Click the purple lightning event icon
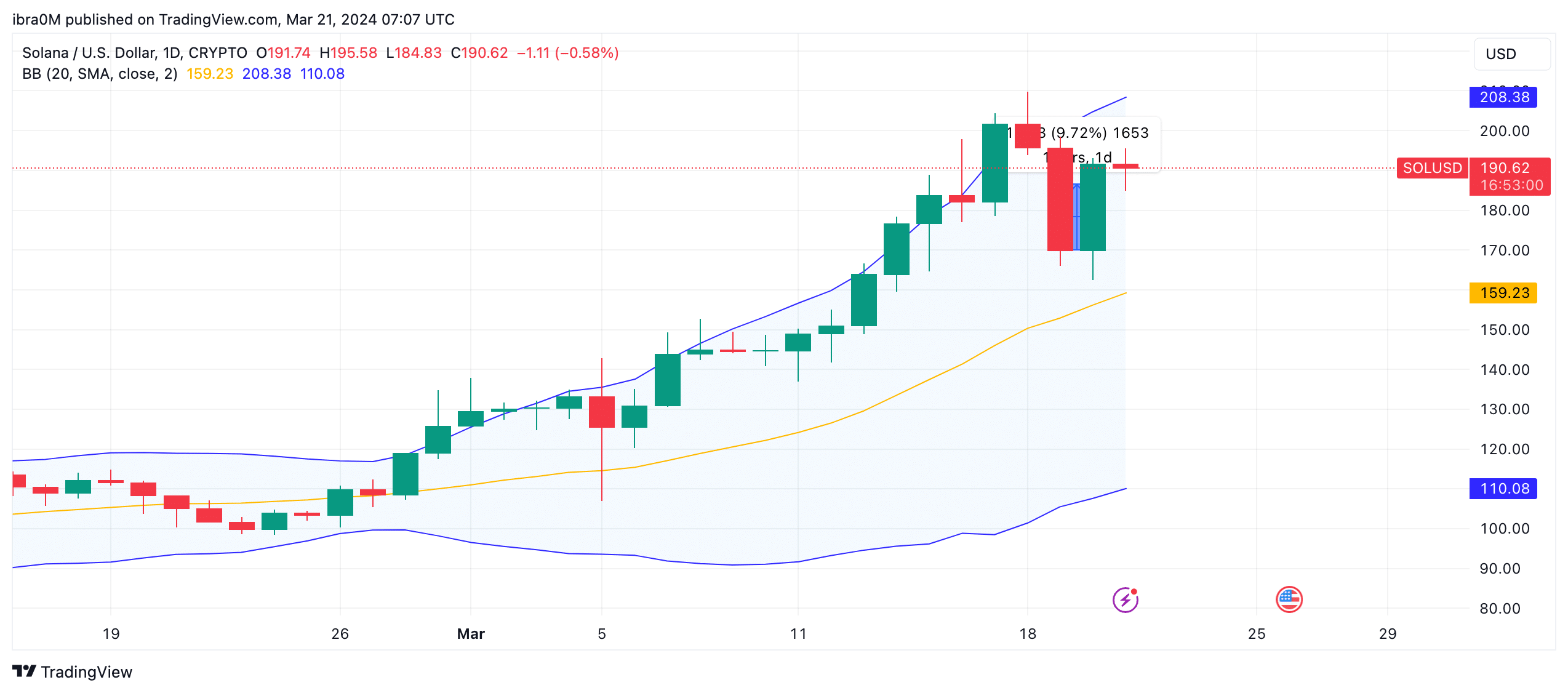Screen dimensions: 1568x693 click(x=1125, y=599)
